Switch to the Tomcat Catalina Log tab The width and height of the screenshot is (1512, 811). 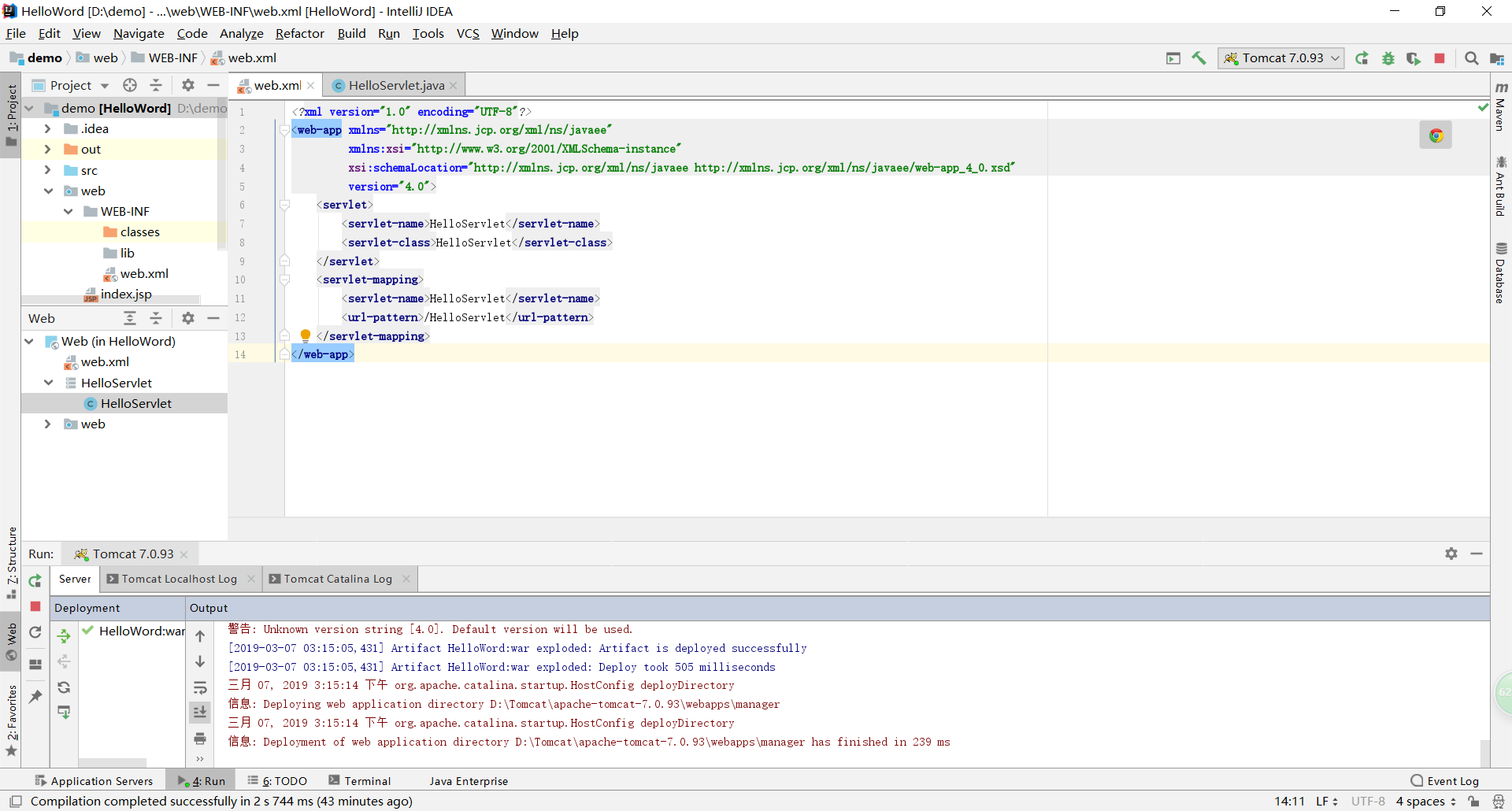click(x=337, y=579)
